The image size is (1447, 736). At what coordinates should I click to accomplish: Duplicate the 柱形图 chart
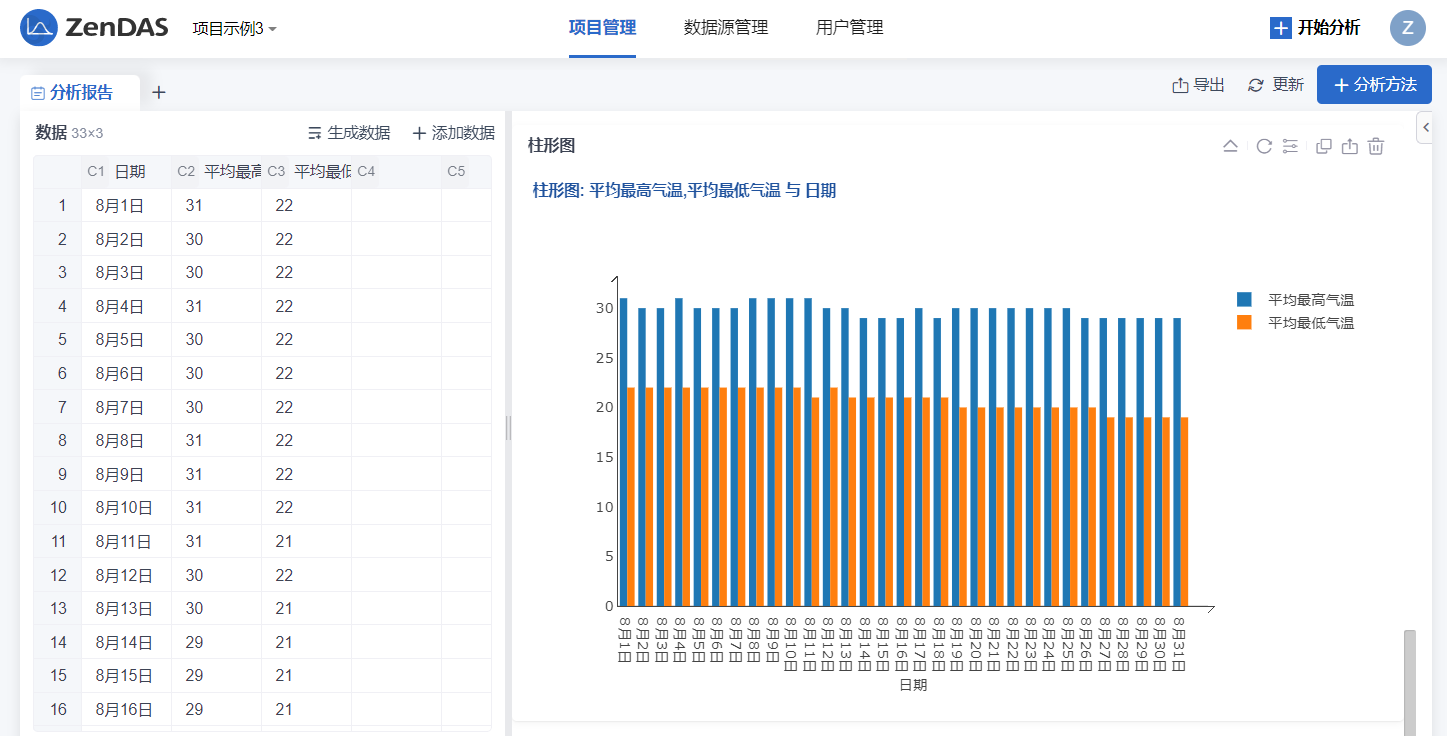pyautogui.click(x=1323, y=146)
